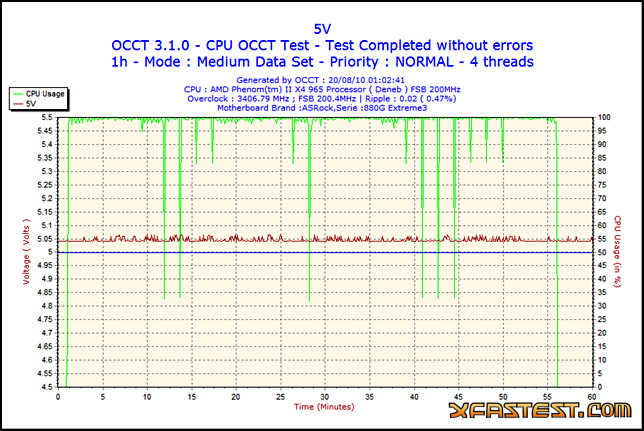
Task: Click the "OCCT 3.1.0 - CPU OCCT Test" title line
Action: 322,45
